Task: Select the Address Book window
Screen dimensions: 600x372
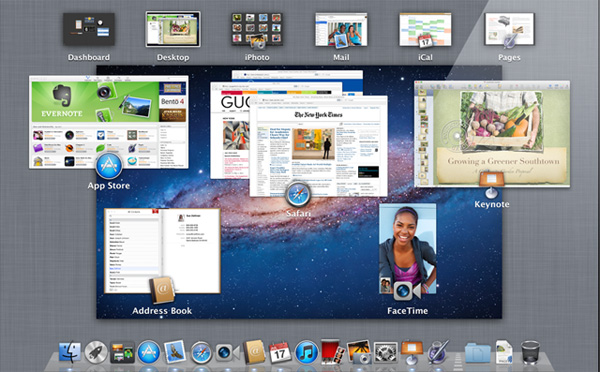Action: pos(162,251)
